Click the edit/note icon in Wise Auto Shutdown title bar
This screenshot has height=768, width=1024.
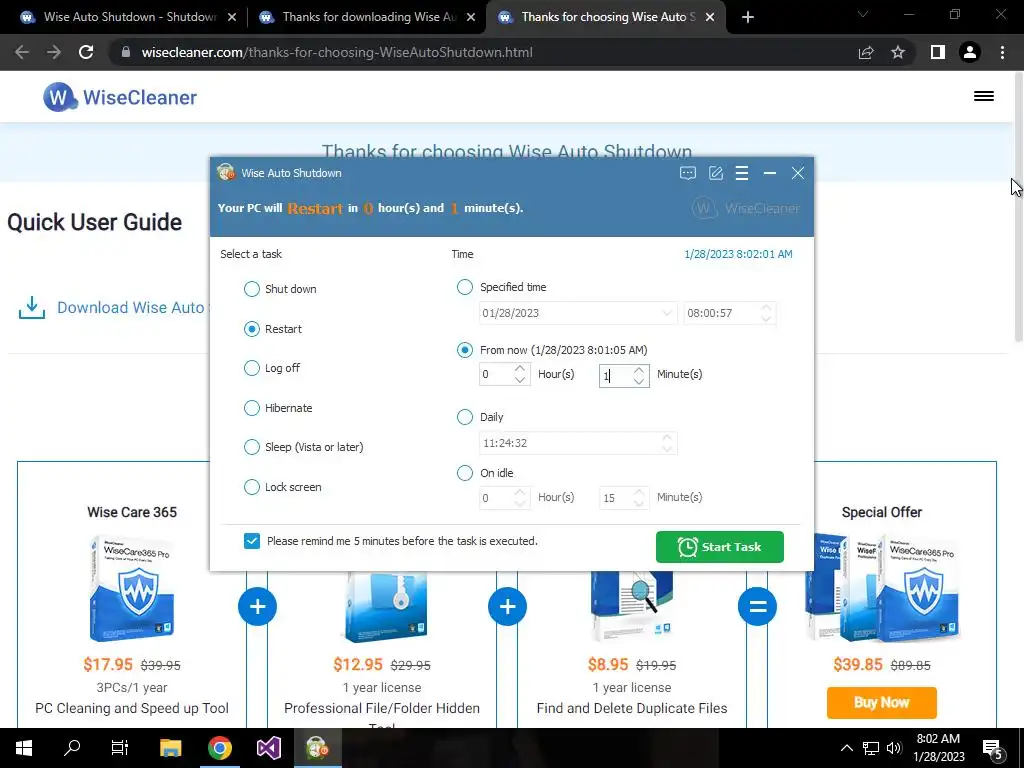[716, 173]
